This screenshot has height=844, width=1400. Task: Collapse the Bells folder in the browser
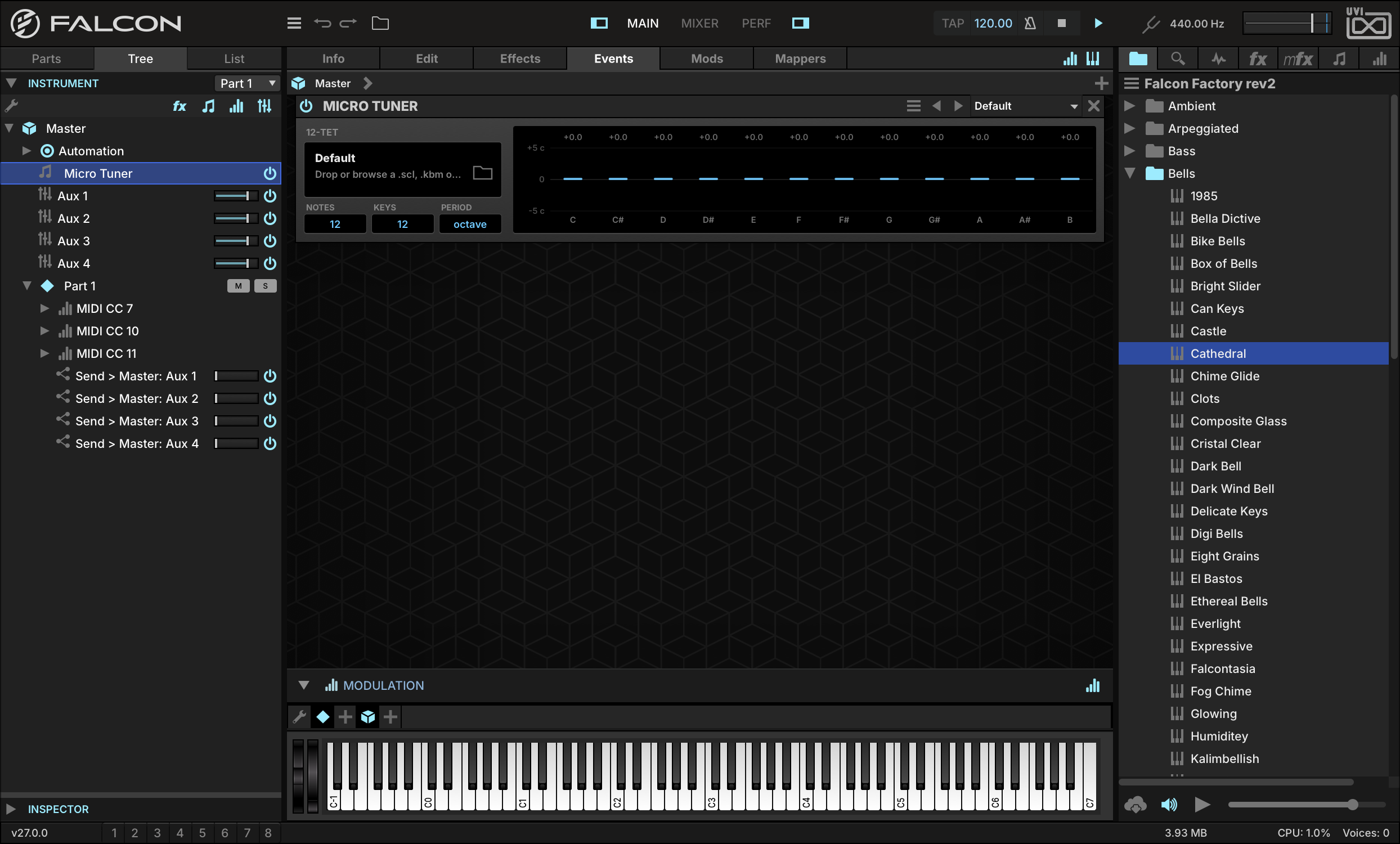click(x=1129, y=173)
